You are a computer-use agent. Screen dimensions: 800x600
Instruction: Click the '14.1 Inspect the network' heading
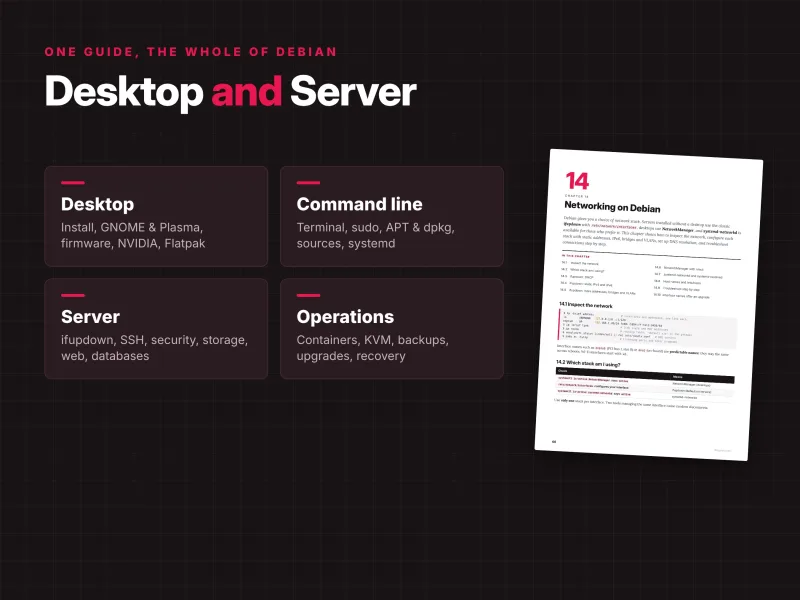(x=586, y=305)
